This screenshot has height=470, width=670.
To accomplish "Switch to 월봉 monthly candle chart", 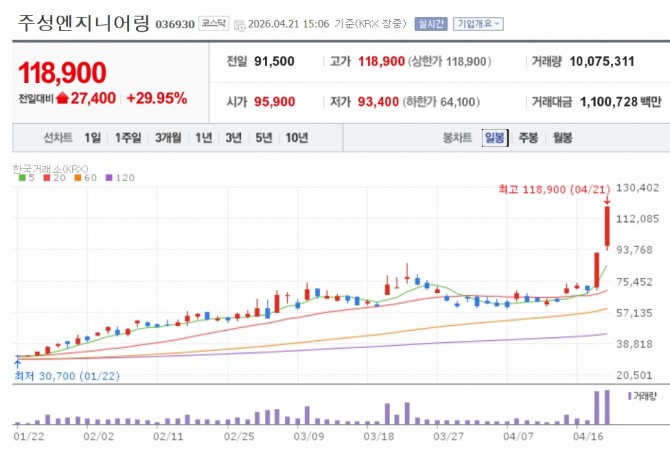I will [562, 138].
